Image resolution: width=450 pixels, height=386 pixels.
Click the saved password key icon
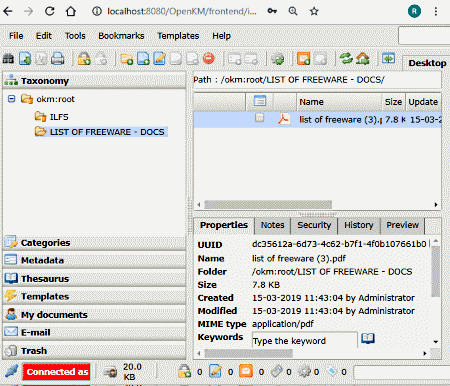coord(272,11)
